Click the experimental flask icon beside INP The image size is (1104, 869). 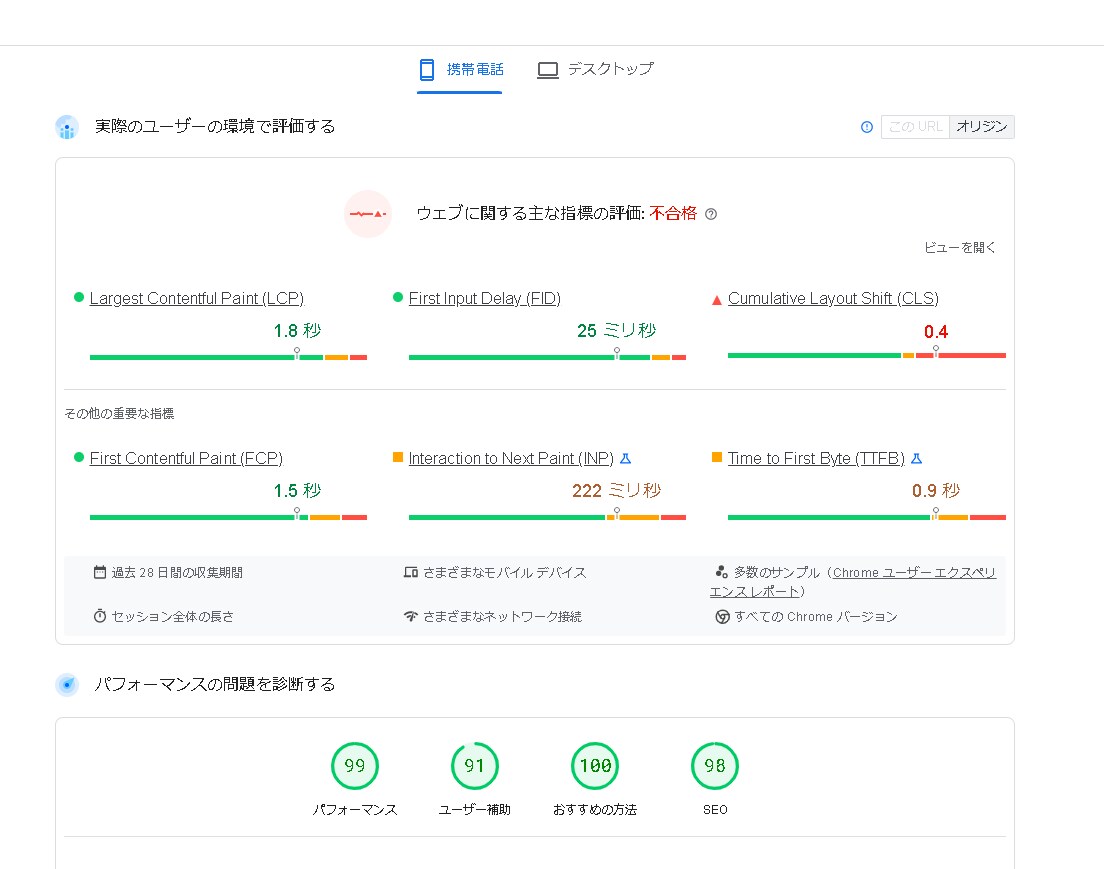click(625, 458)
